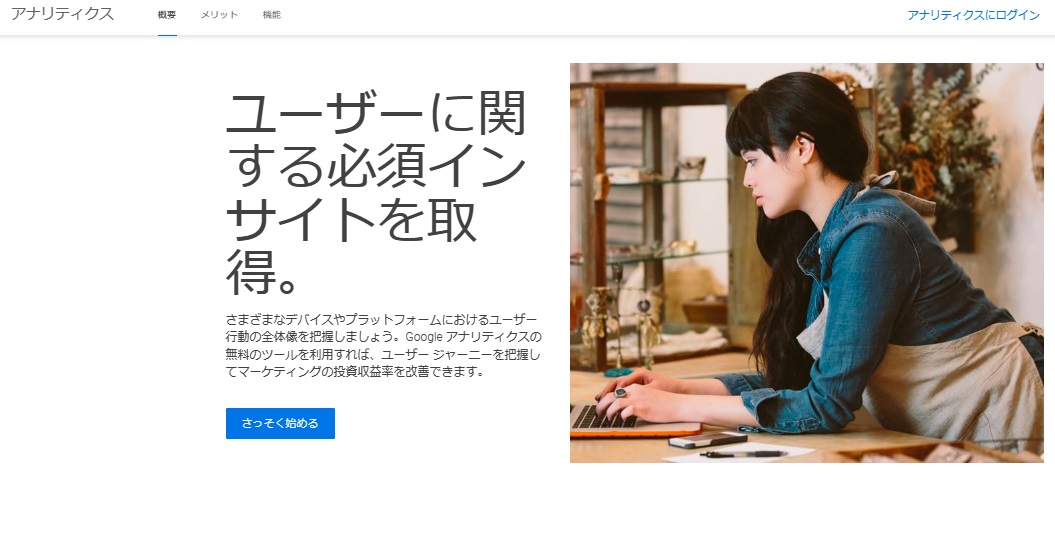The width and height of the screenshot is (1055, 538).
Task: Click the laptop in the hero photo
Action: pos(632,422)
